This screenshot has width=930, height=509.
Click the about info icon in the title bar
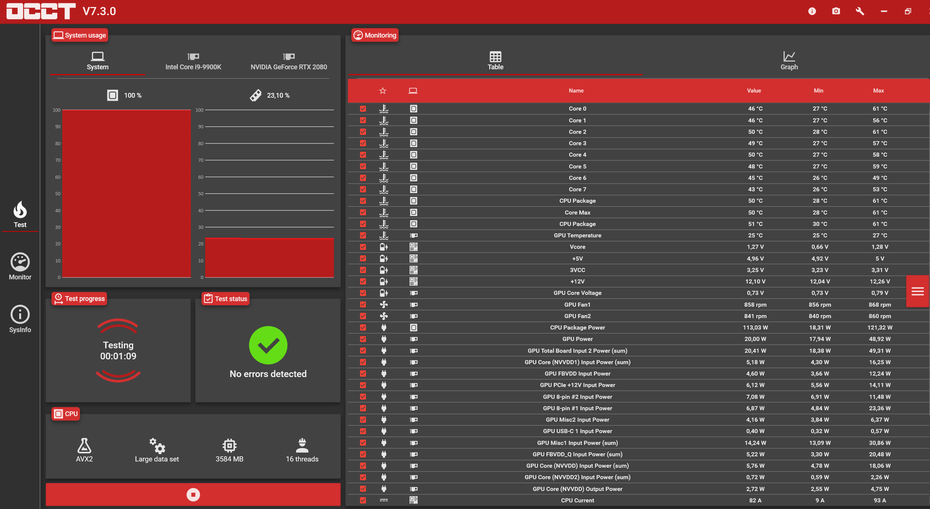(x=812, y=11)
